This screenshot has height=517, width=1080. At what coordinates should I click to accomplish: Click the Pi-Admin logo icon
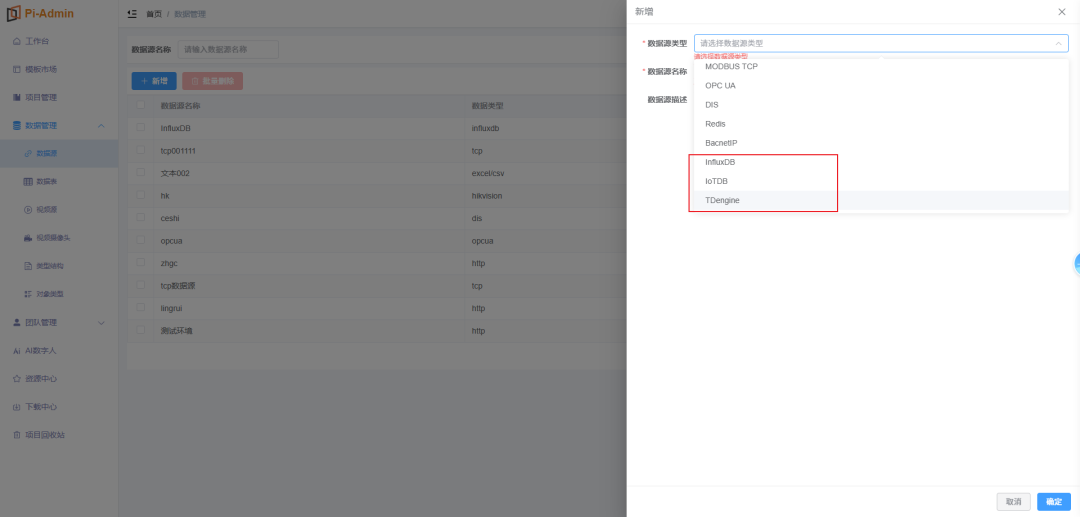coord(13,14)
